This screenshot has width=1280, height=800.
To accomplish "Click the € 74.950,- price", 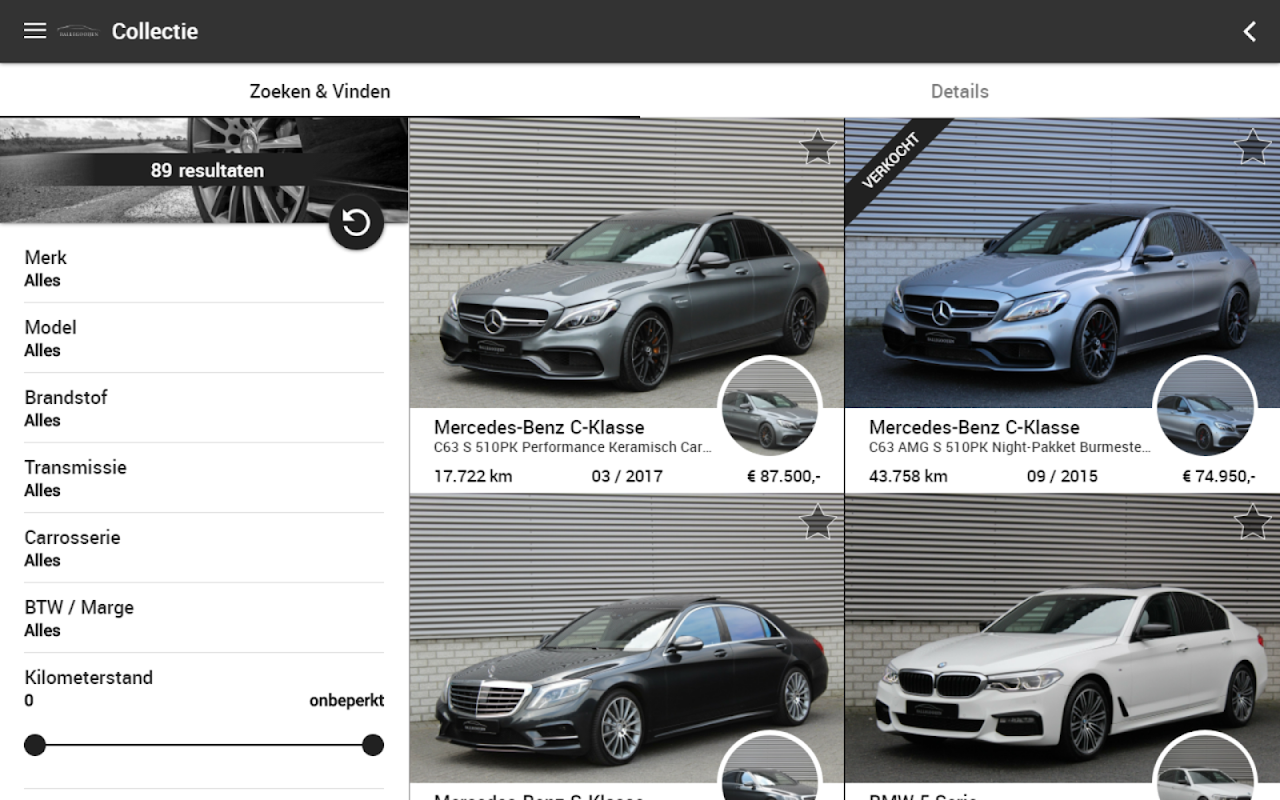I will tap(1219, 476).
